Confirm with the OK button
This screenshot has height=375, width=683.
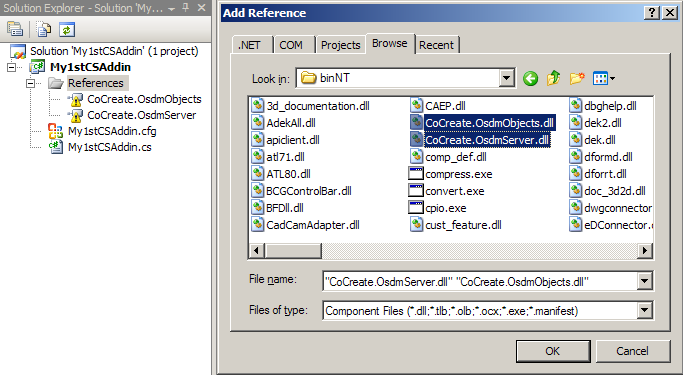pos(553,351)
